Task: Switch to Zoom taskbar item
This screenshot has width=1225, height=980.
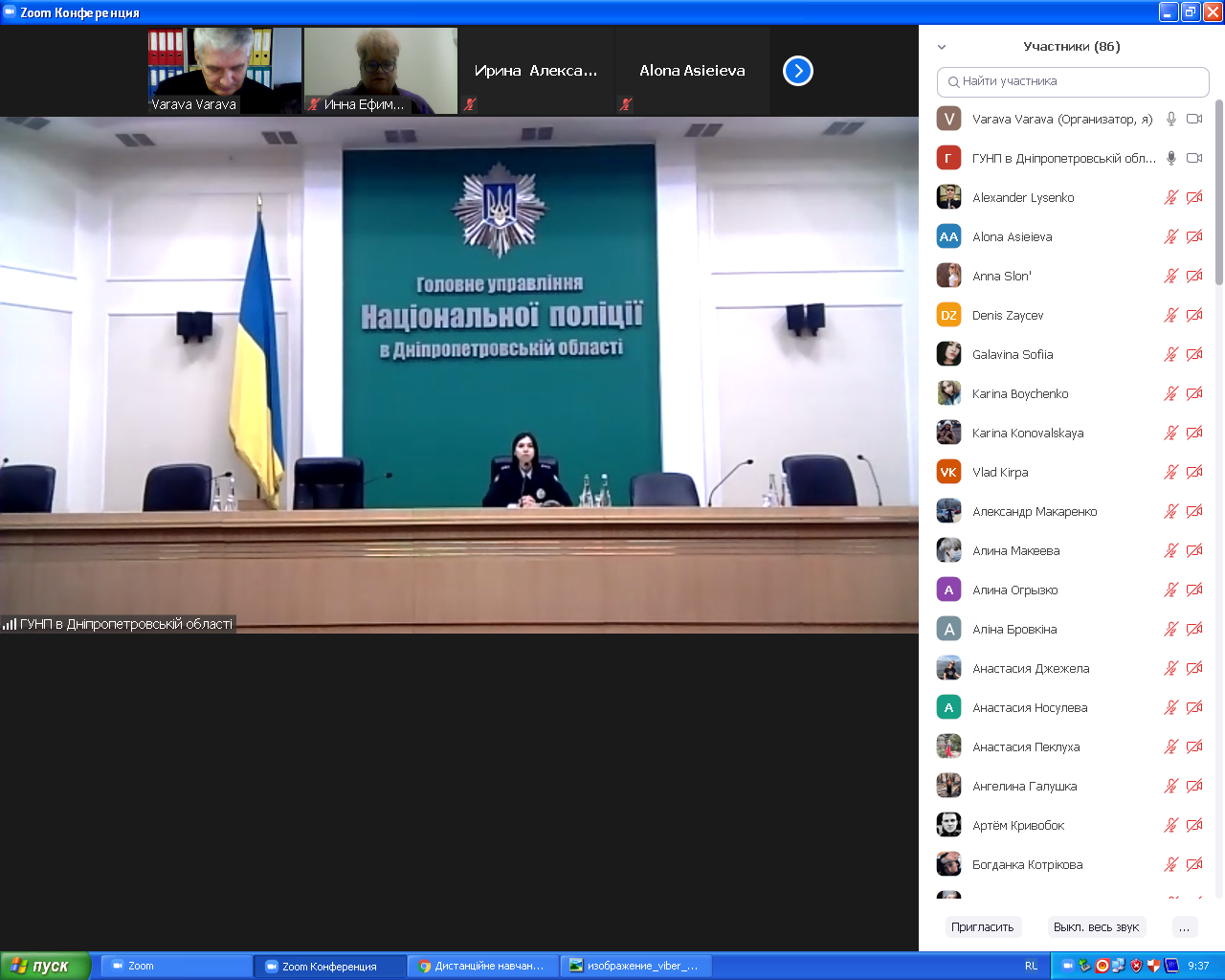Action: [x=176, y=966]
